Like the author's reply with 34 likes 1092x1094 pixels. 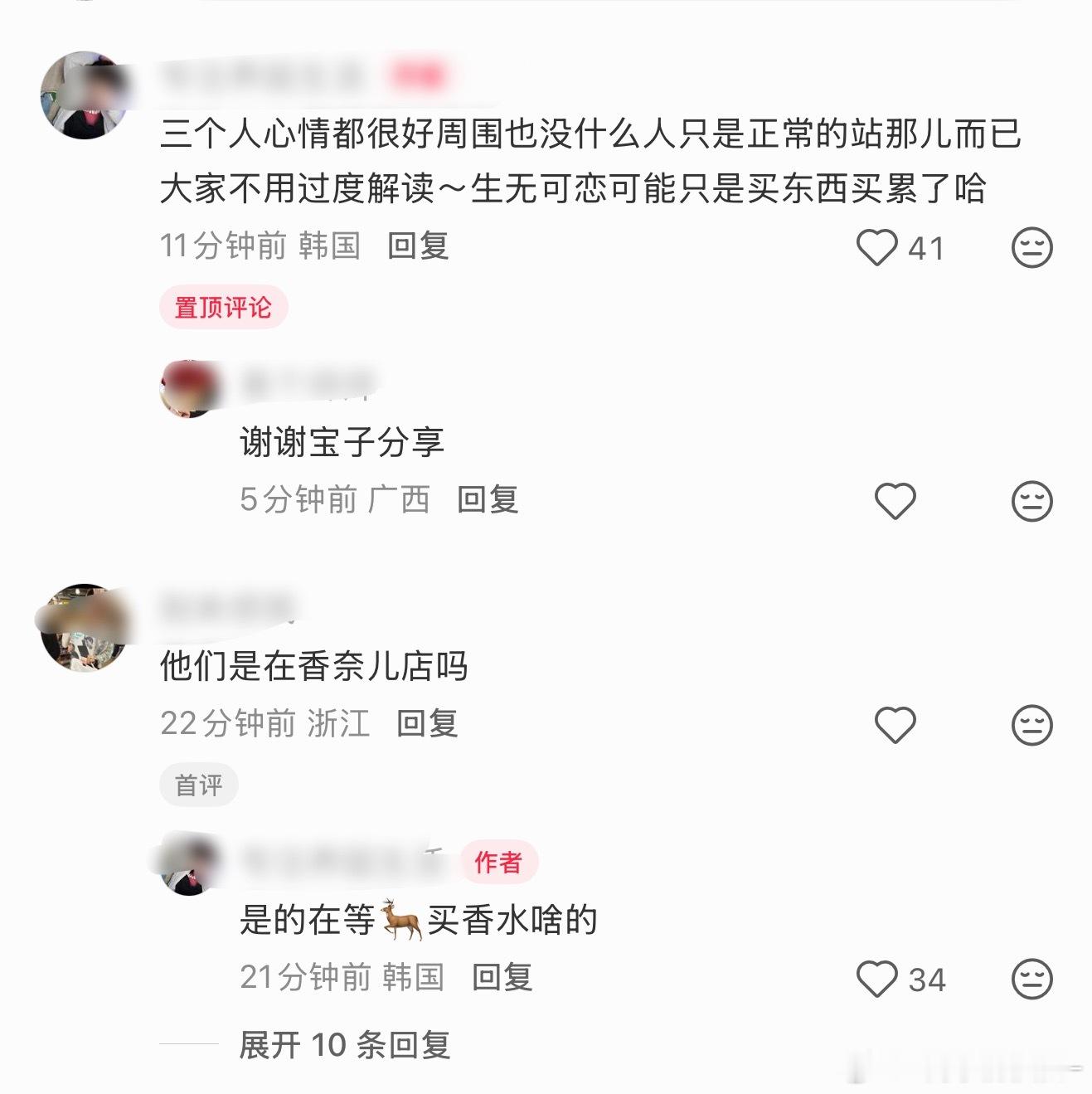pos(876,980)
